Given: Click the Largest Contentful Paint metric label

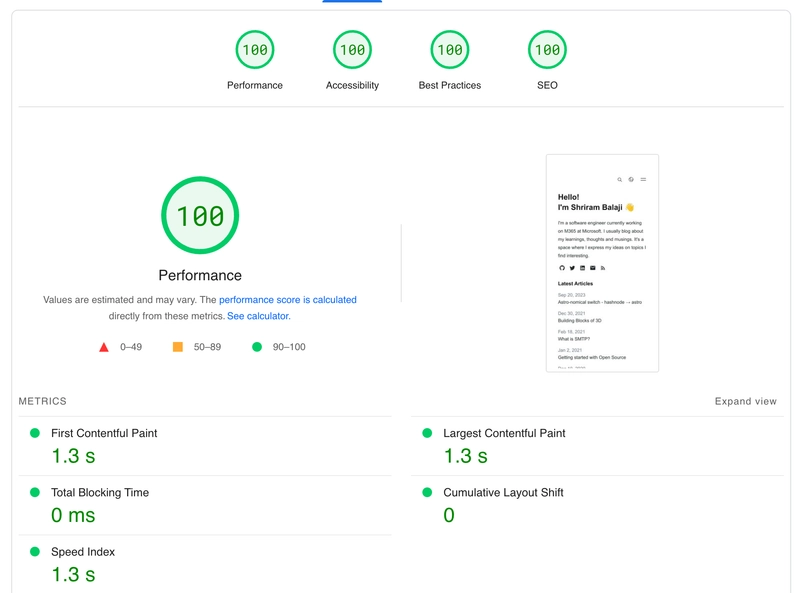Looking at the screenshot, I should point(504,433).
